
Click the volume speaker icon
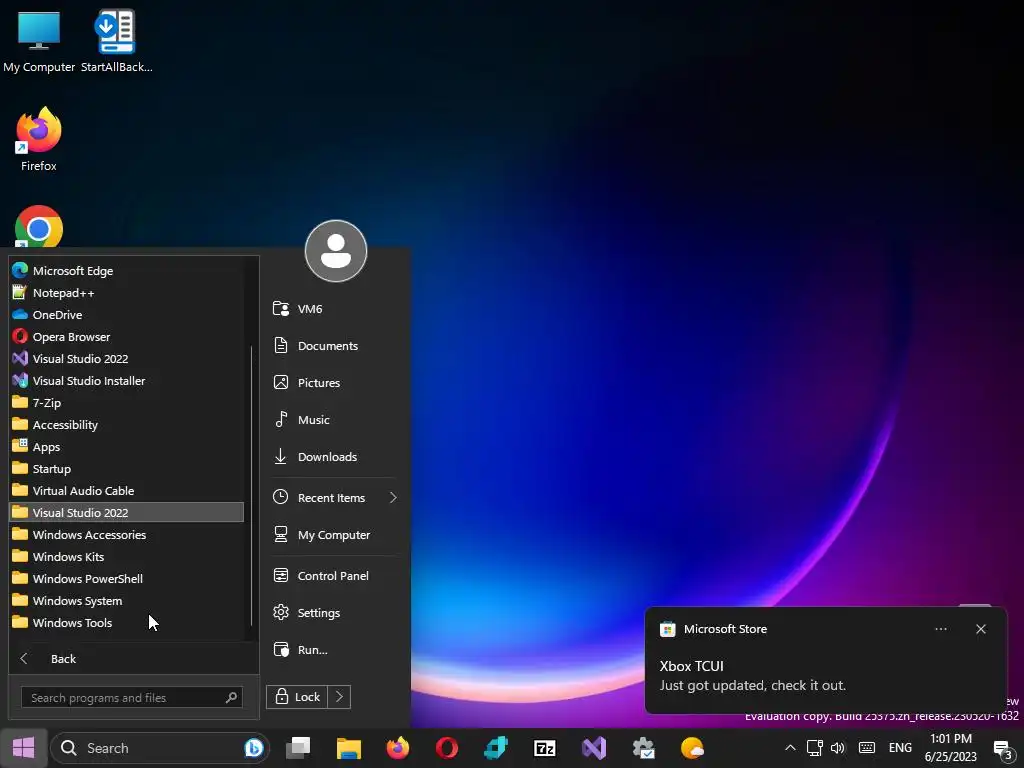pos(837,748)
